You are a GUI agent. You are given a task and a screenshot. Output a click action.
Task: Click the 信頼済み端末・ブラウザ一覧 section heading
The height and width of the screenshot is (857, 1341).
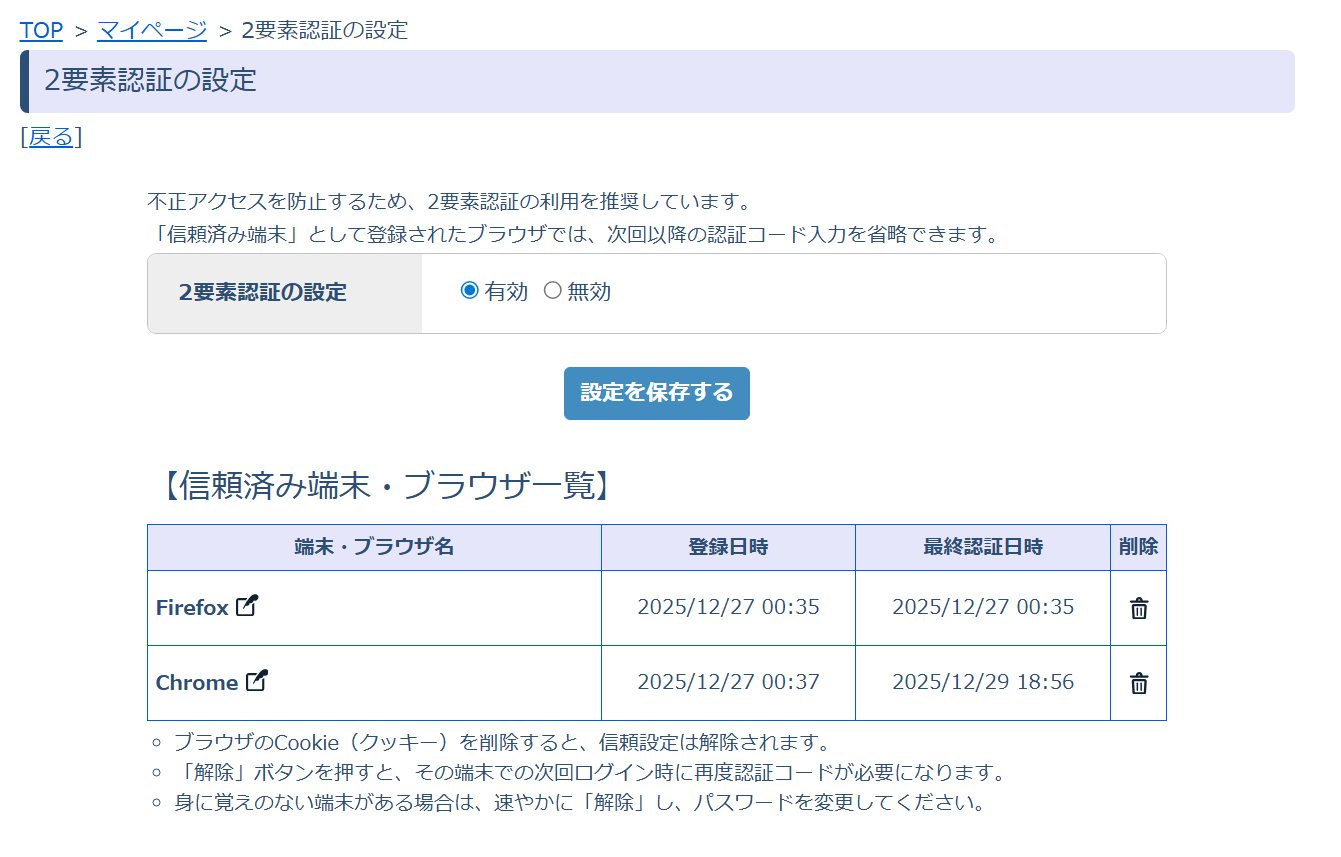(384, 485)
